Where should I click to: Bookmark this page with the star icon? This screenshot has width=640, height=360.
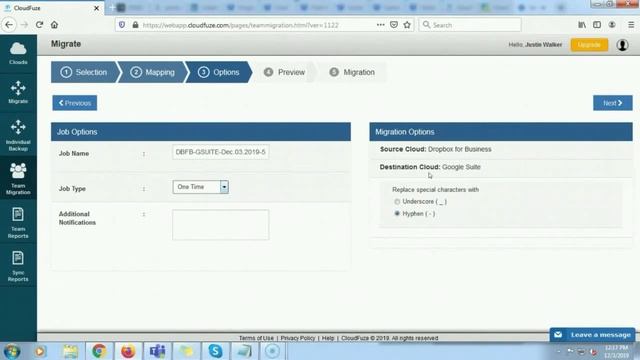click(x=407, y=25)
